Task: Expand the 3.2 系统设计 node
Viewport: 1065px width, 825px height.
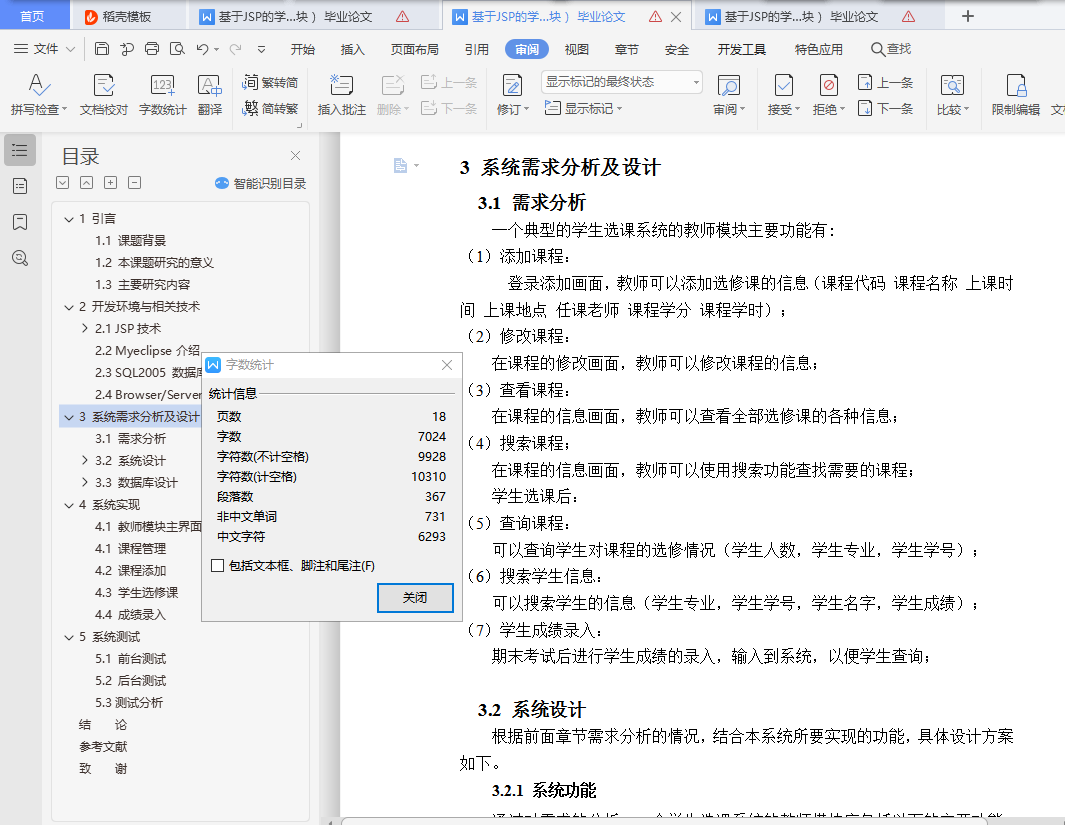Action: (x=84, y=460)
